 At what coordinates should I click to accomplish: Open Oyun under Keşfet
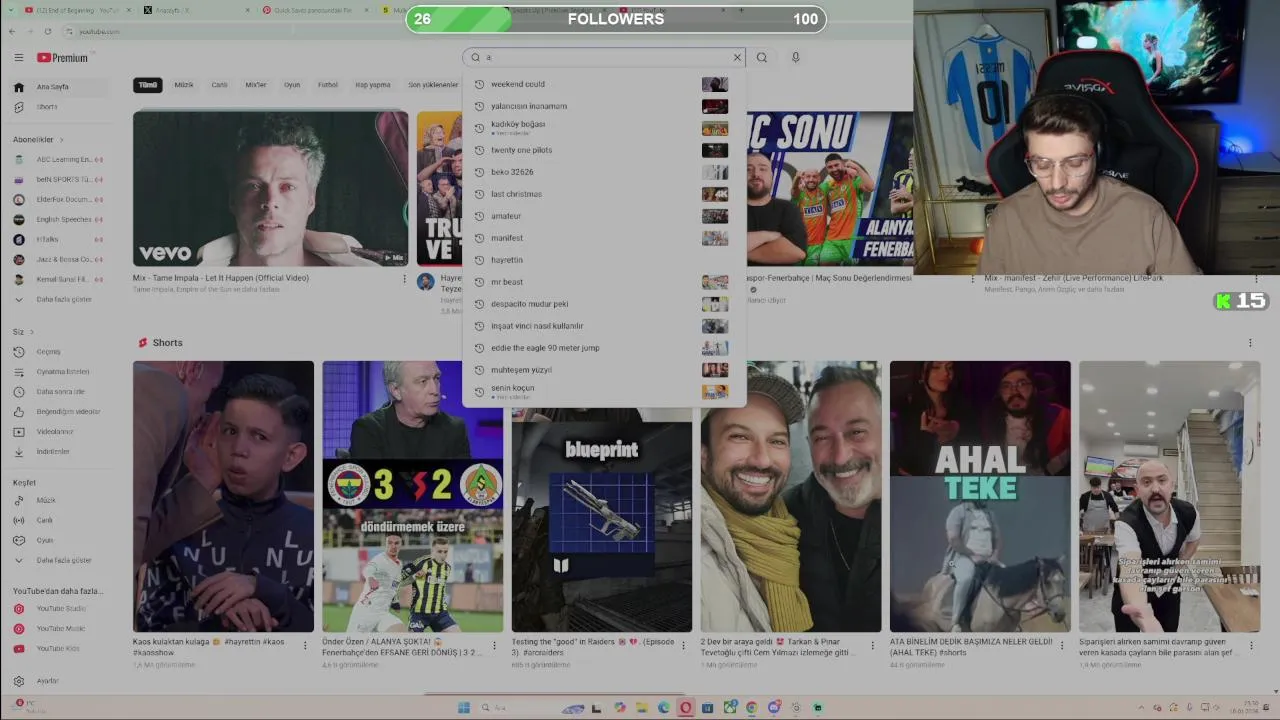(60, 540)
